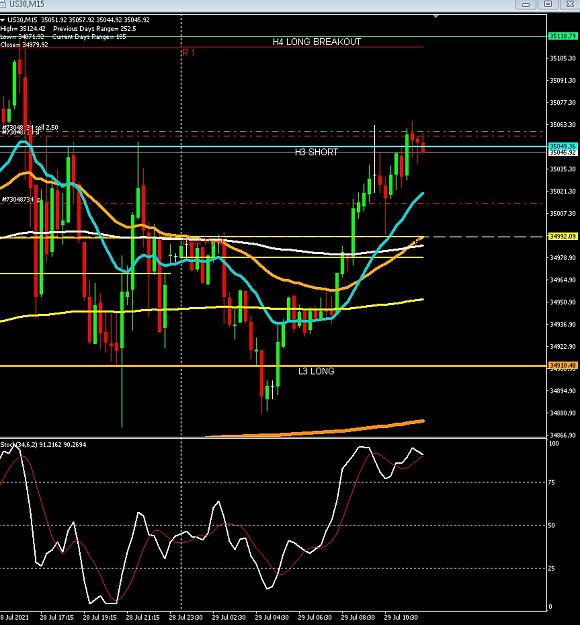The width and height of the screenshot is (580, 625).
Task: Click the US30,M15 chart window icon
Action: click(x=2, y=4)
